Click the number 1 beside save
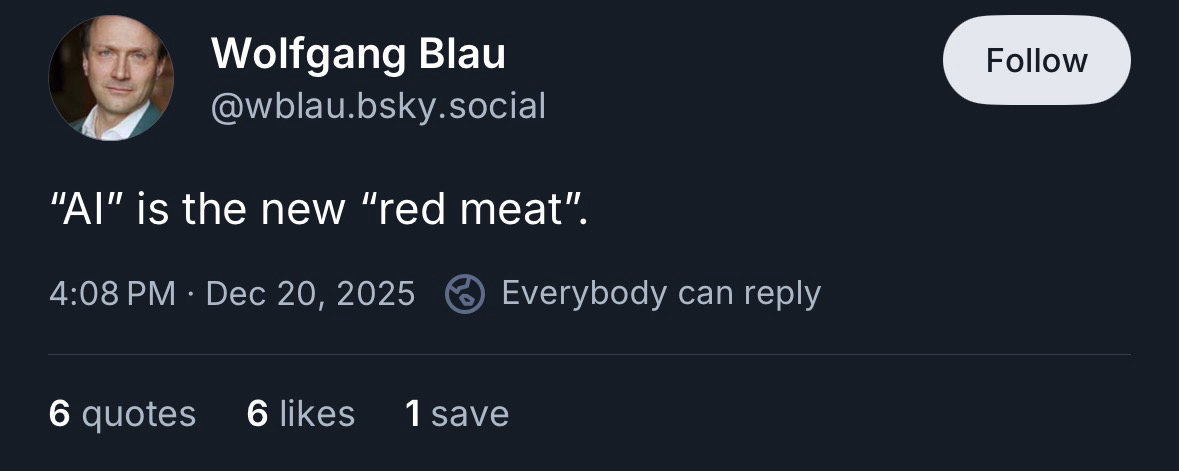 point(412,413)
